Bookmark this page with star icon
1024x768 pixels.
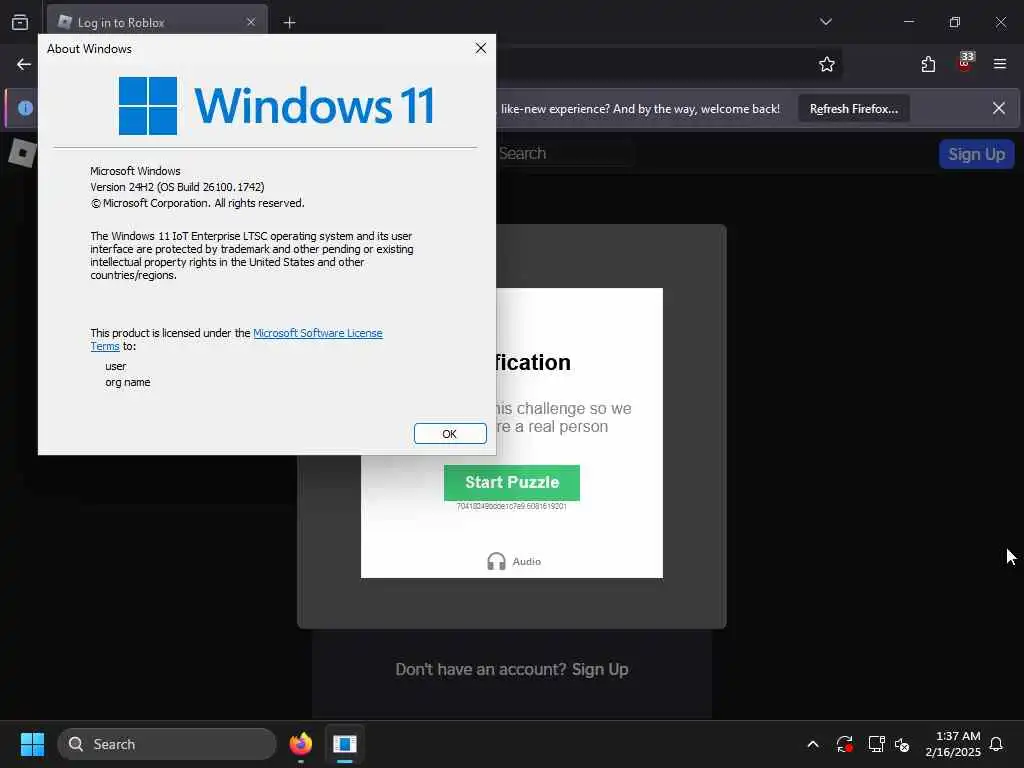827,64
